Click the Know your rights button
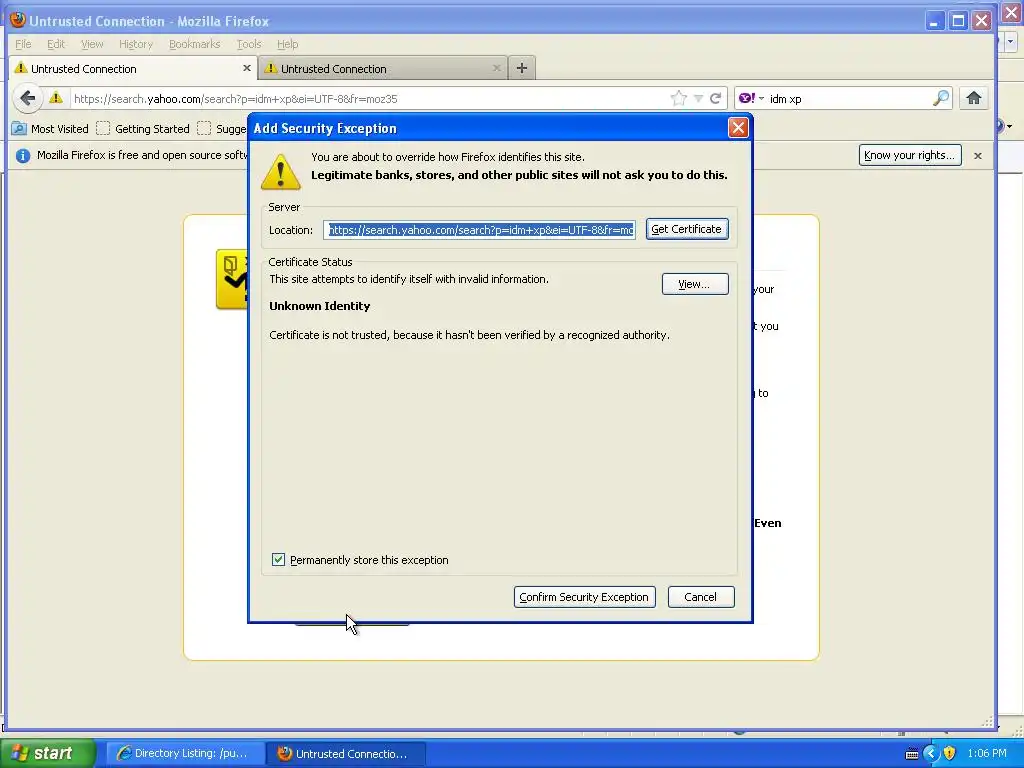 click(910, 155)
